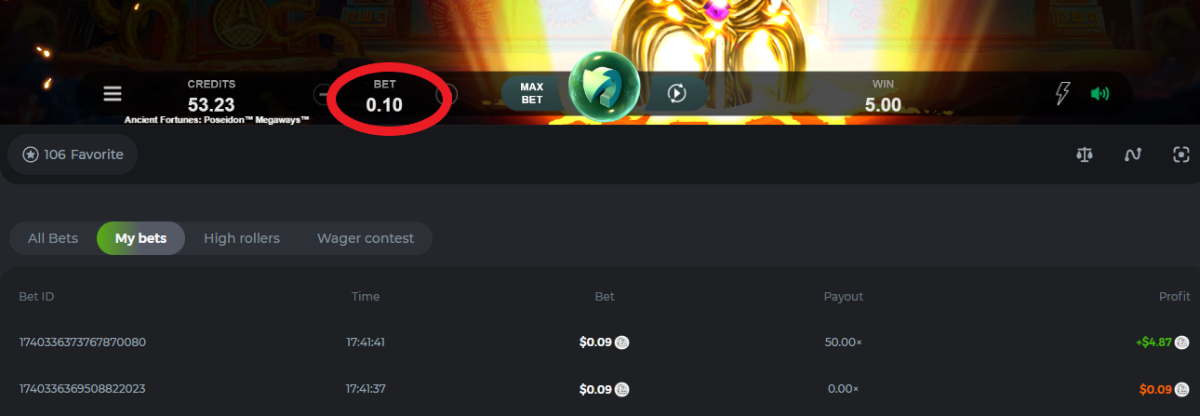Click the MAX BET button
This screenshot has width=1200, height=416.
tap(531, 94)
